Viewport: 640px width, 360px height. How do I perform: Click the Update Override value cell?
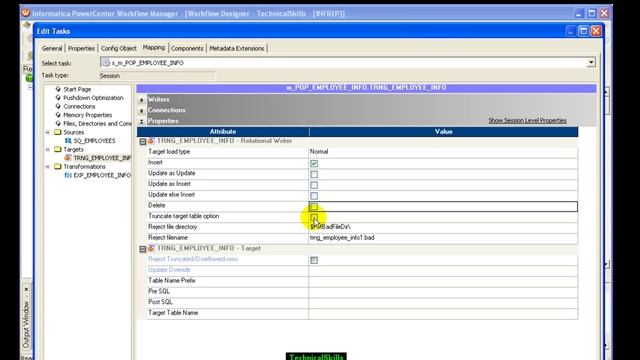pyautogui.click(x=443, y=270)
